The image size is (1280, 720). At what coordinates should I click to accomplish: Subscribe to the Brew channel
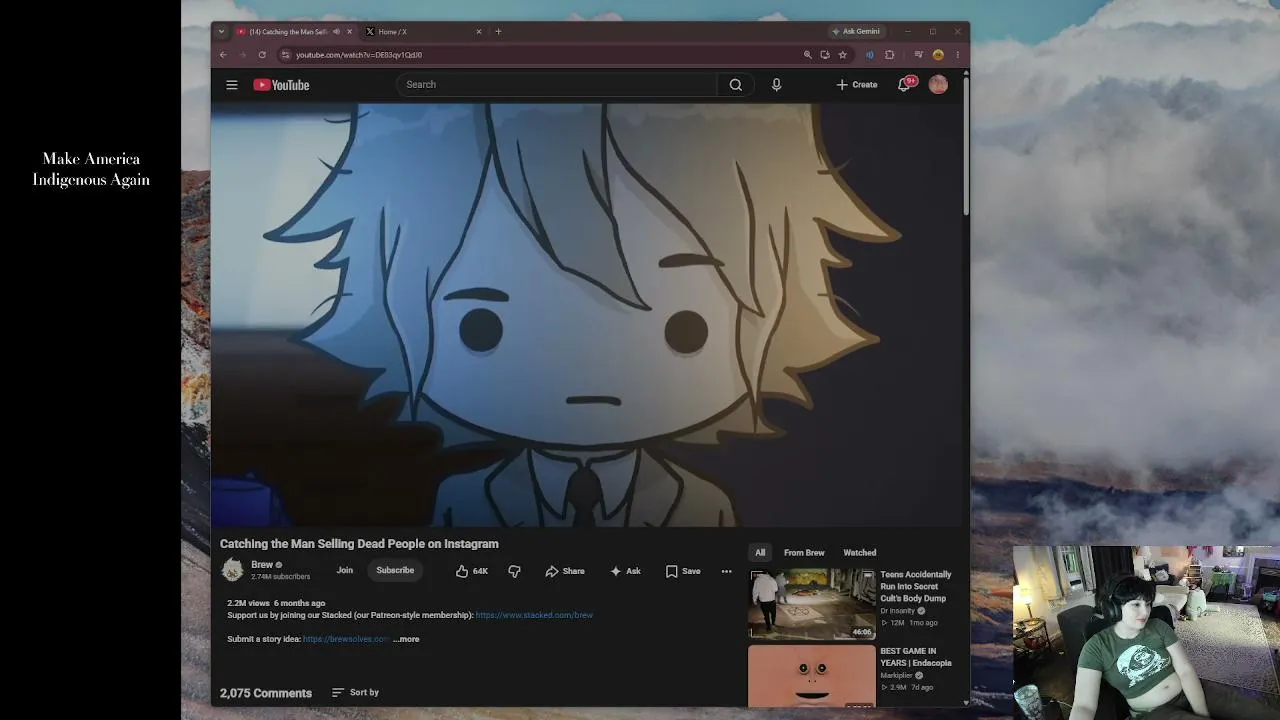pos(395,570)
